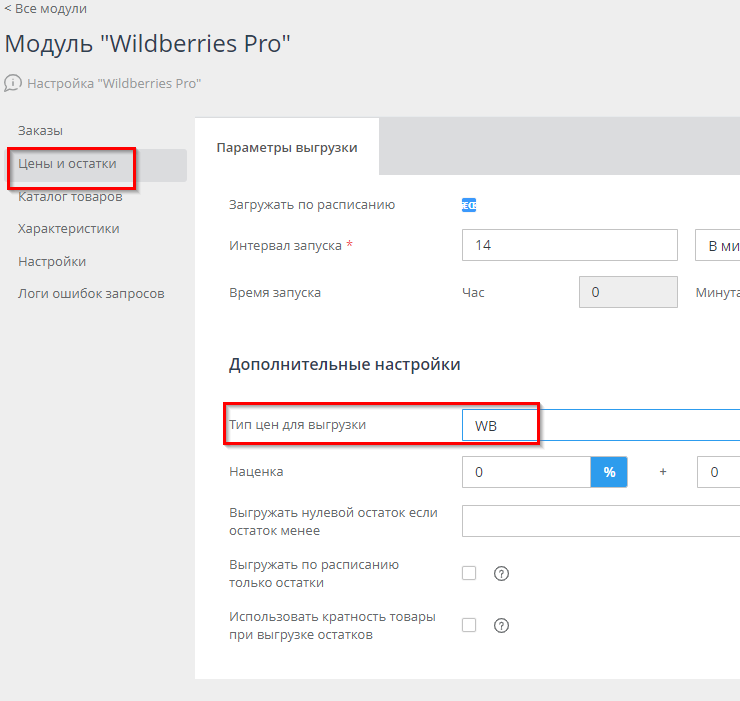Open Настройки in the sidebar
Viewport: 740px width, 701px height.
(52, 262)
